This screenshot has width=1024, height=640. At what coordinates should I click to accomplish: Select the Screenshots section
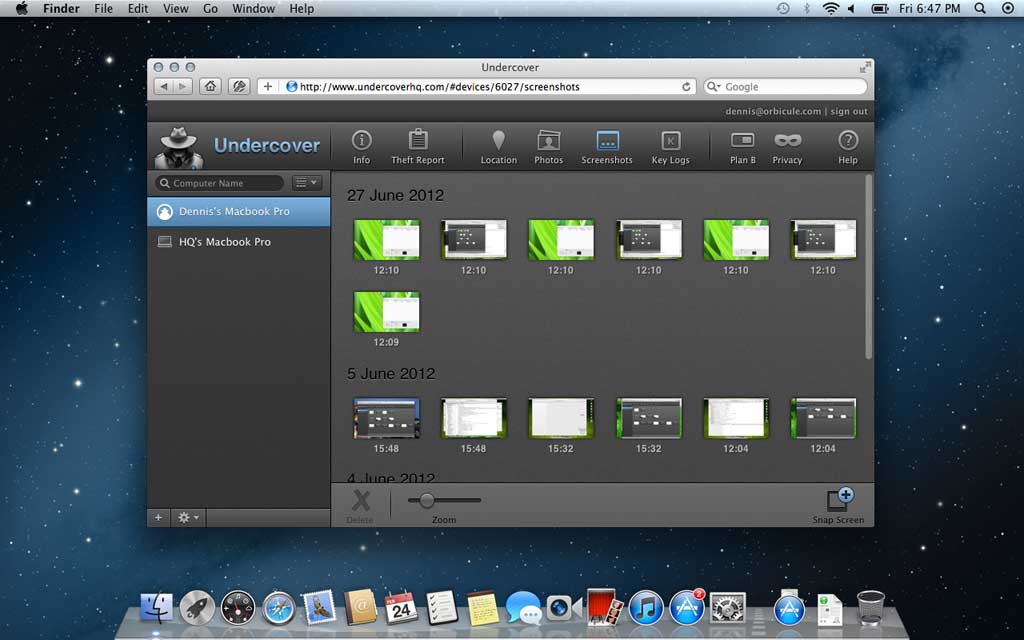point(607,147)
